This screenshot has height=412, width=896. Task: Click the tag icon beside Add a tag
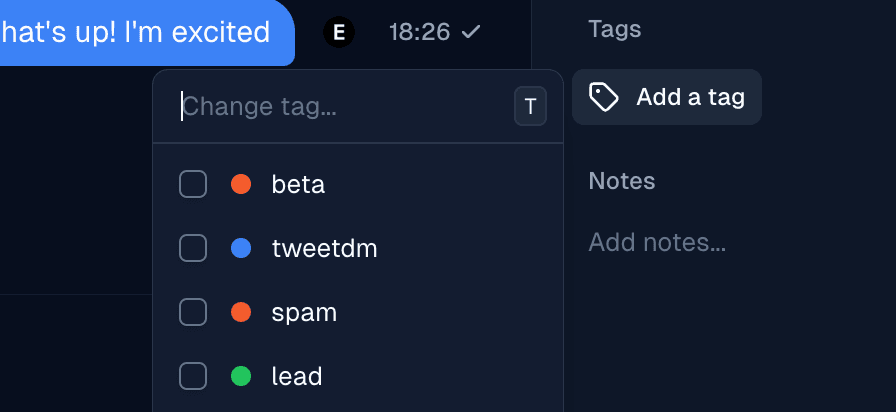coord(603,97)
